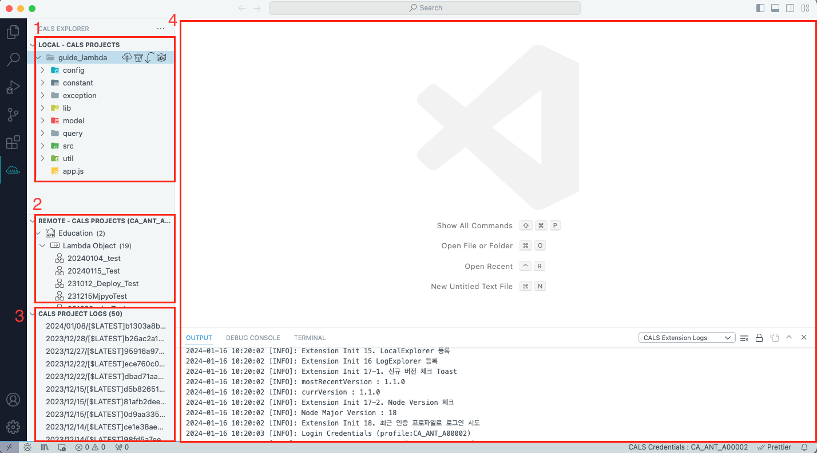Click the cloud upload icon on guide_lambda
The width and height of the screenshot is (818, 454).
(127, 57)
